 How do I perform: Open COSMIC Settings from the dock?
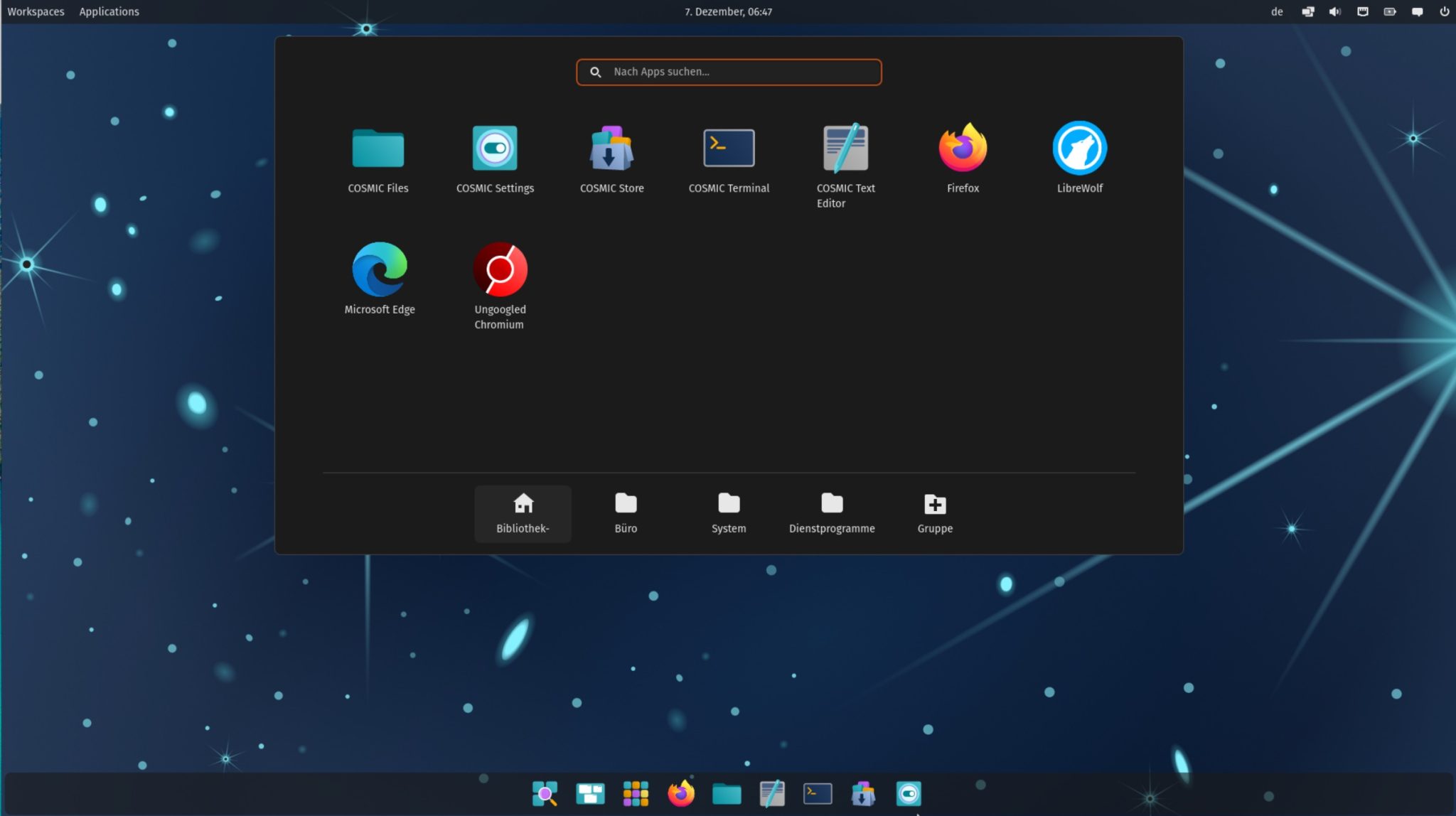point(909,793)
